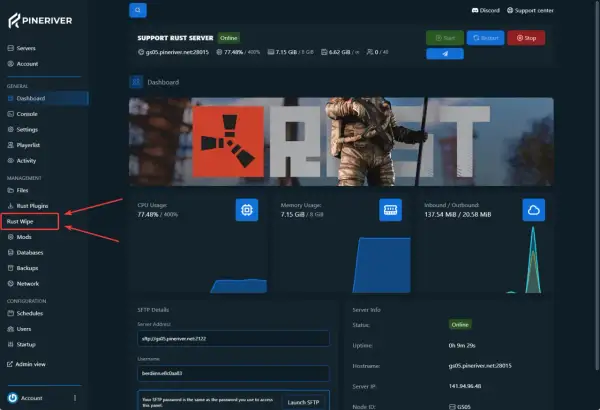
Task: Click the CPU Usage chip icon
Action: 247,210
